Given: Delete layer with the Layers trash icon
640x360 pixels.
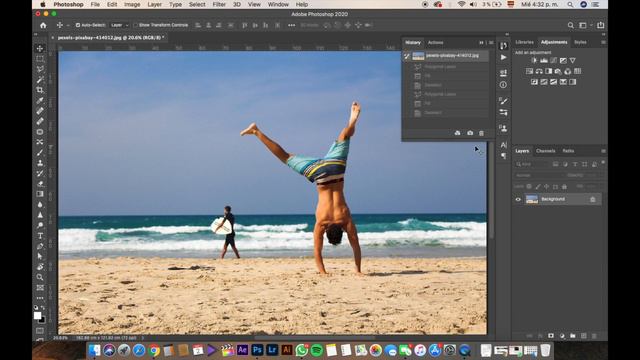Looking at the screenshot, I should pyautogui.click(x=594, y=336).
